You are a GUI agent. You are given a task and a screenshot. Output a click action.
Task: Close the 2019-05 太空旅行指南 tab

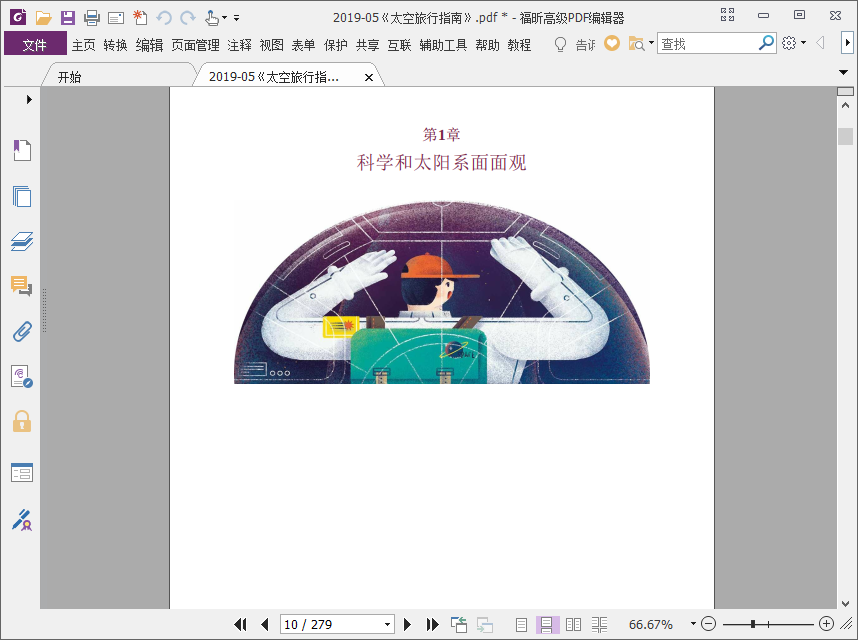click(x=369, y=78)
